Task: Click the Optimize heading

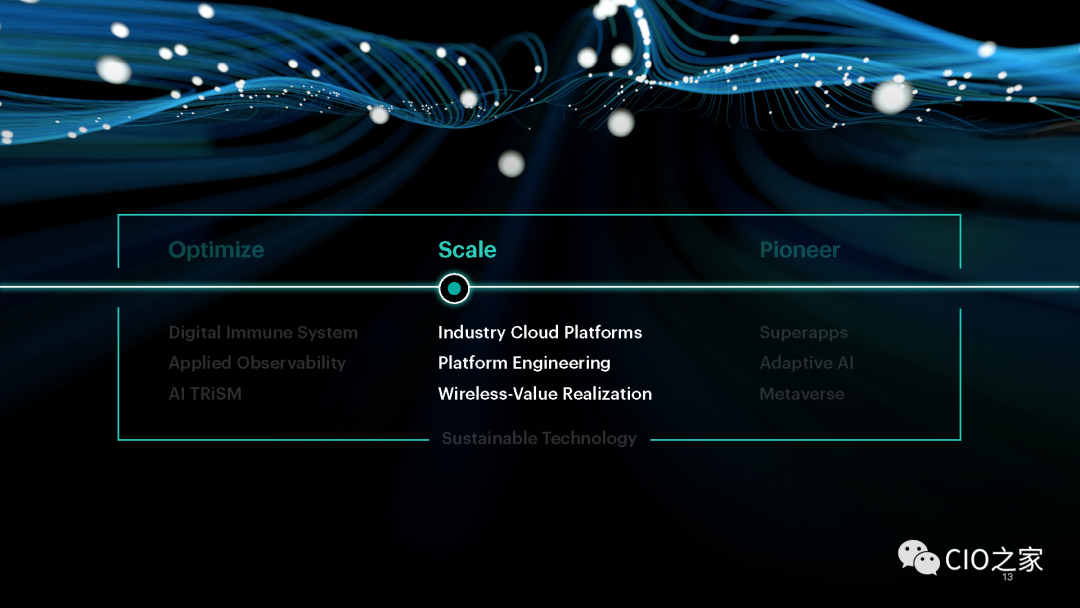Action: pyautogui.click(x=216, y=250)
